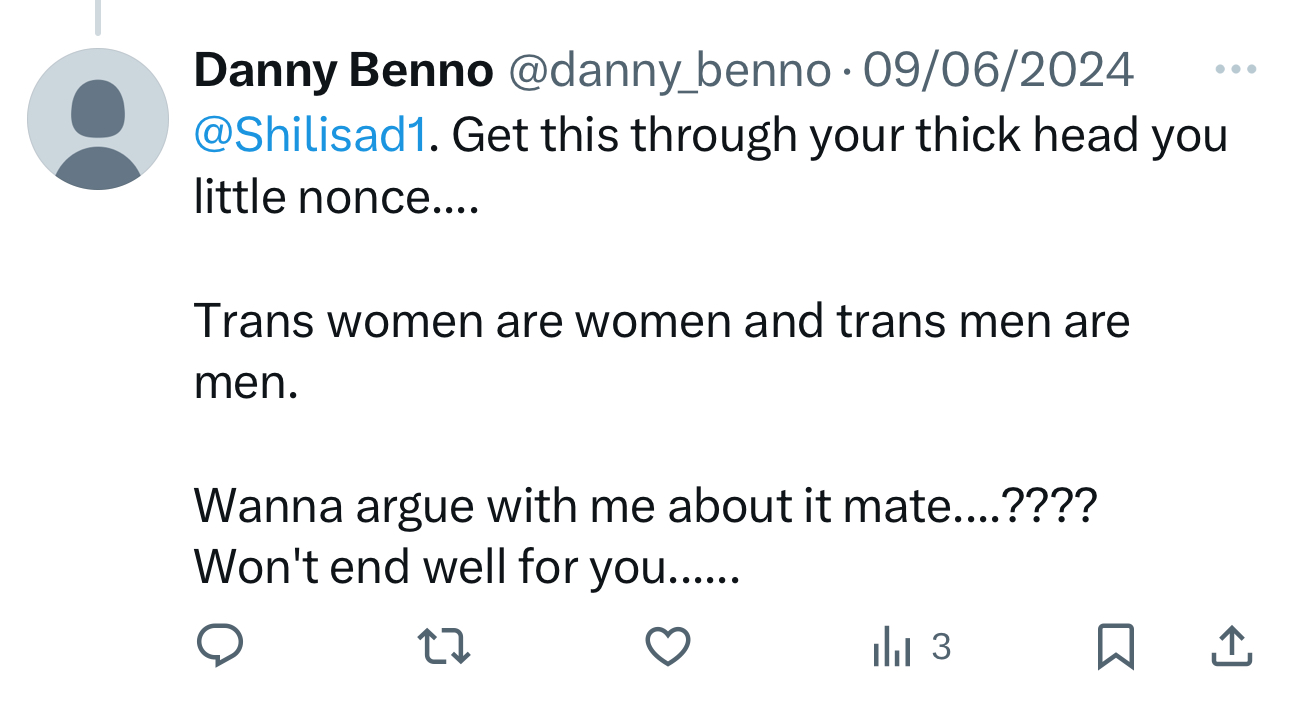Image resolution: width=1290 pixels, height=710 pixels.
Task: Click the thread connector line above the avatar
Action: click(98, 18)
